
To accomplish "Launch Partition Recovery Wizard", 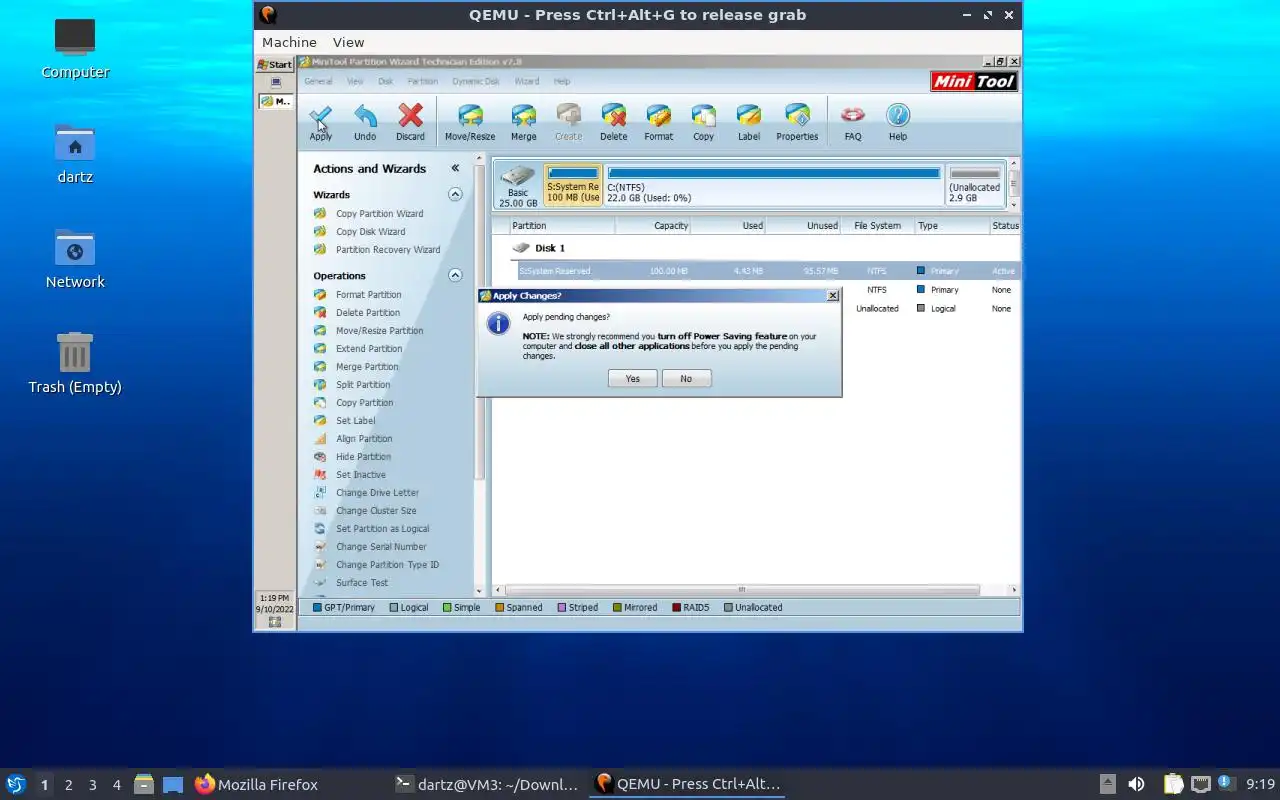I will [x=388, y=250].
